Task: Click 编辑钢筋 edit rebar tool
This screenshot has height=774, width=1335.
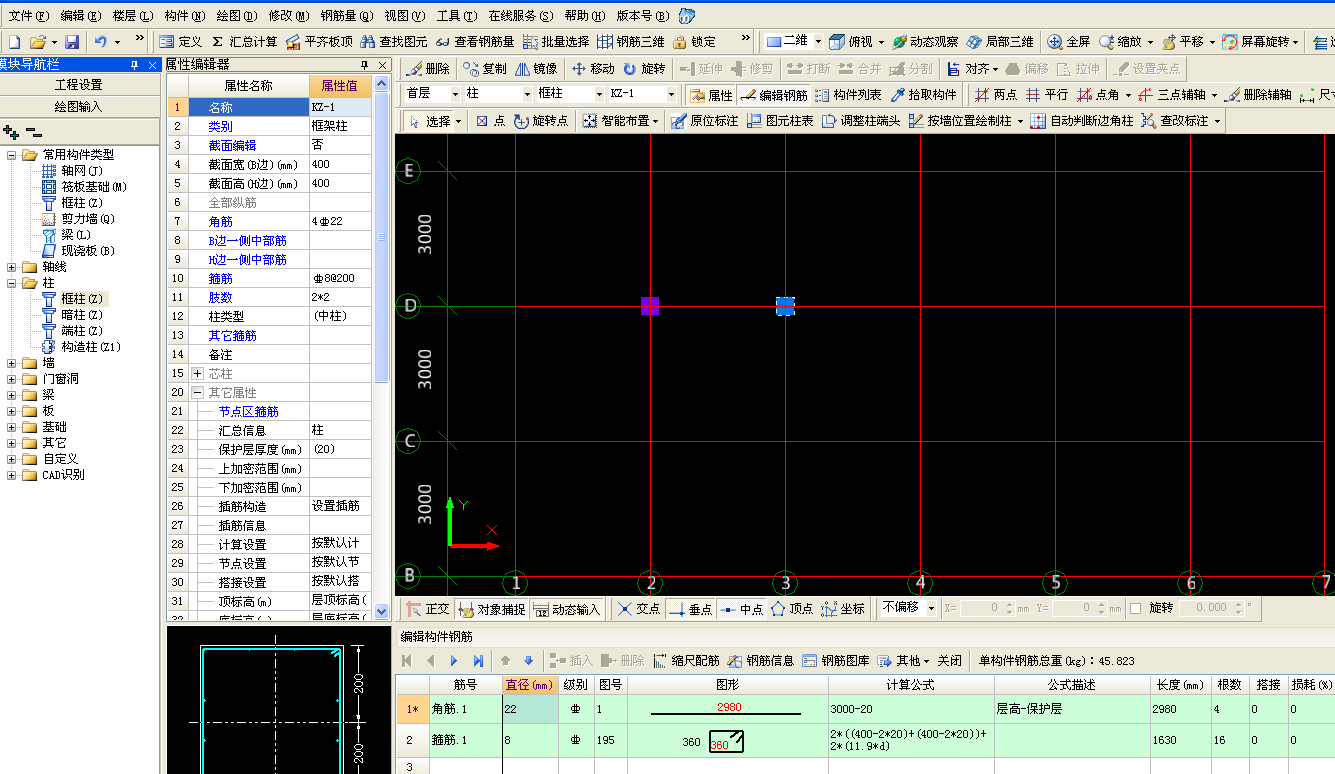Action: (x=774, y=95)
